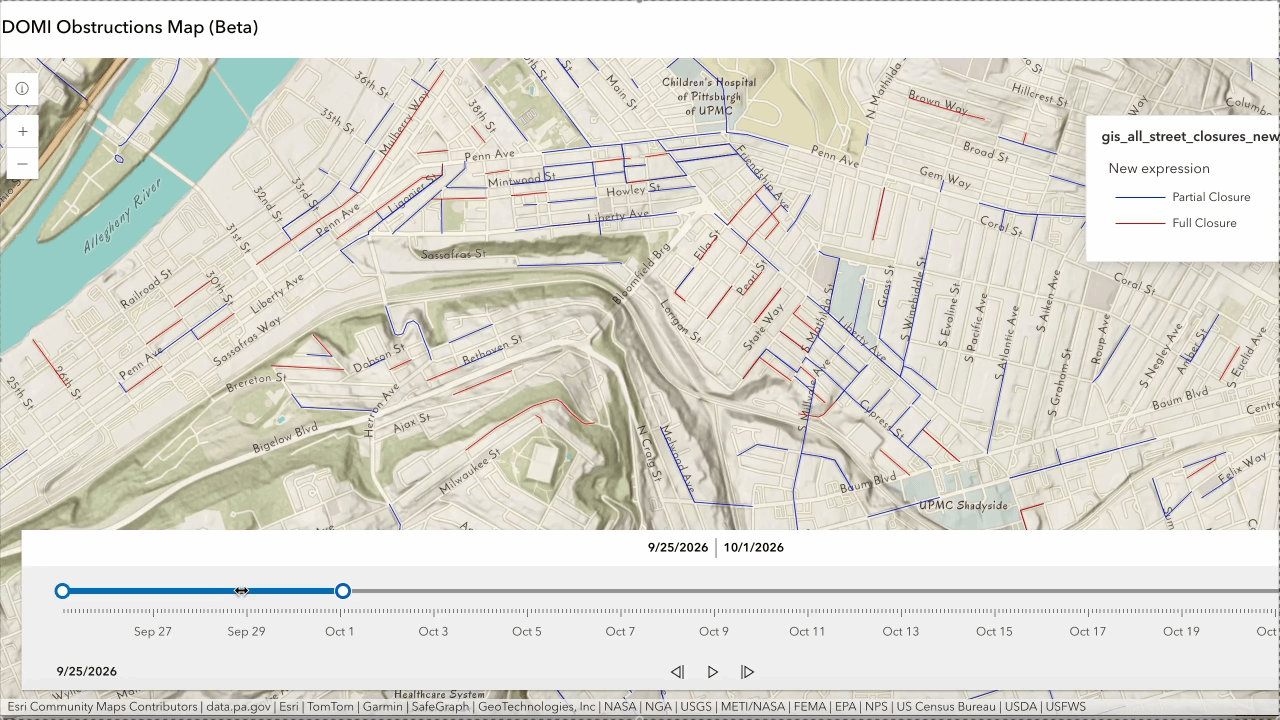1280x720 pixels.
Task: Click the left time slider handle
Action: [63, 591]
